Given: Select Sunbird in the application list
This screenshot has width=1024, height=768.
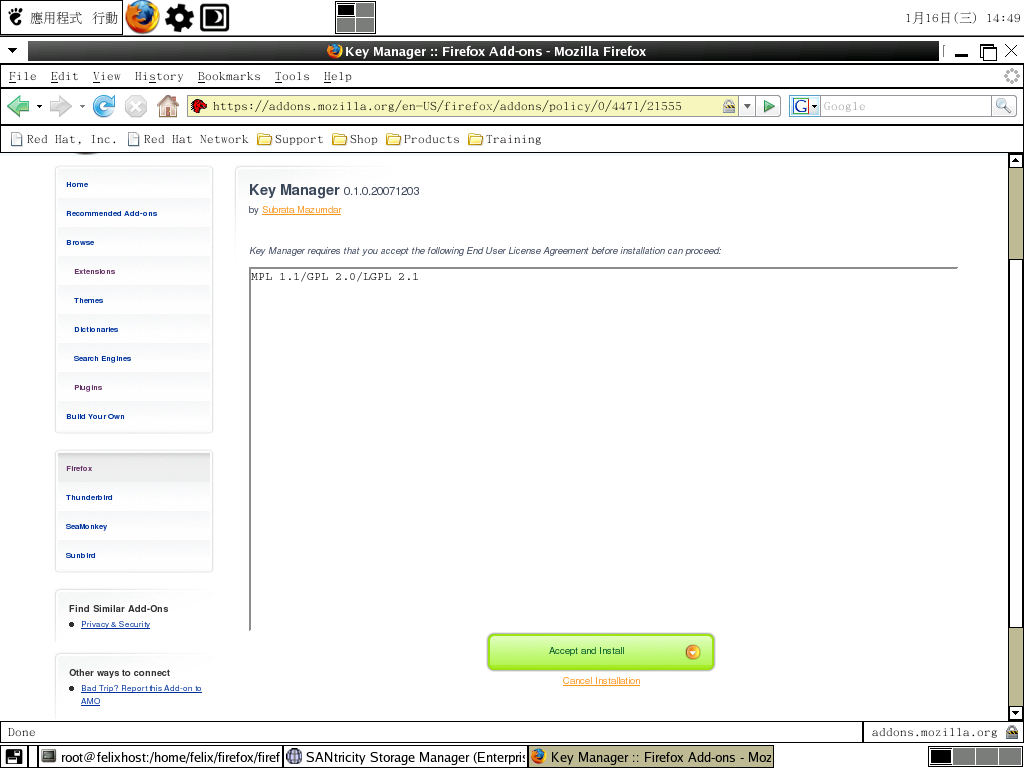Looking at the screenshot, I should click(x=80, y=556).
